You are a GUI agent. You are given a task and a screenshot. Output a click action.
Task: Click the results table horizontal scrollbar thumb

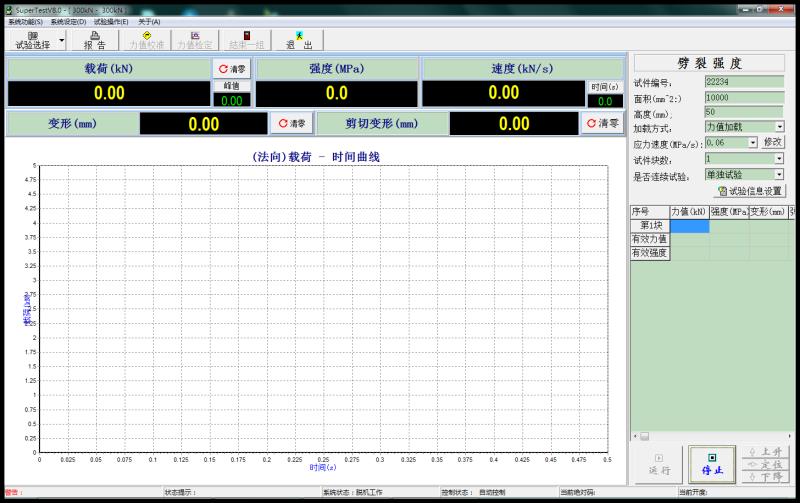point(645,436)
